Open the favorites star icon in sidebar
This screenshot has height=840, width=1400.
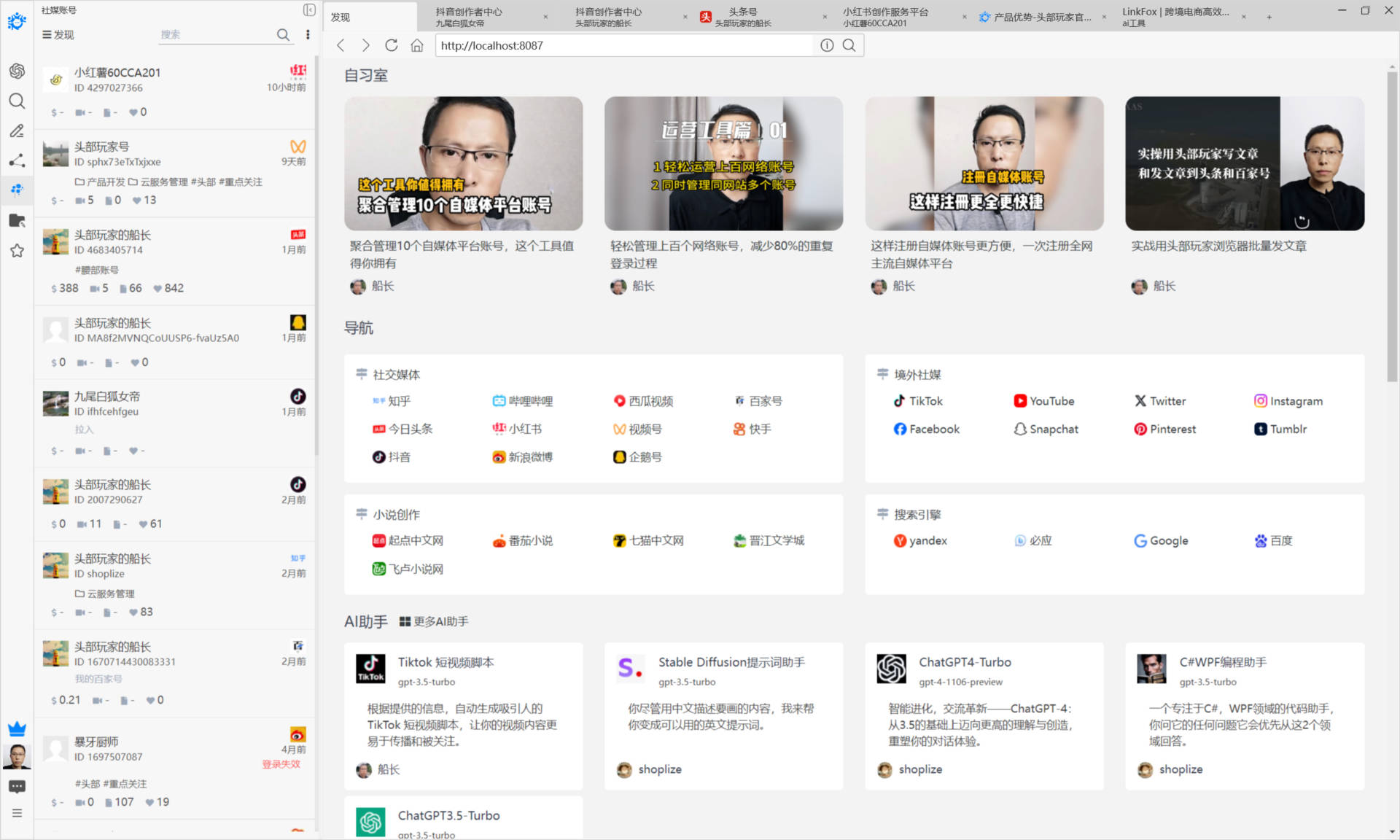(x=17, y=251)
